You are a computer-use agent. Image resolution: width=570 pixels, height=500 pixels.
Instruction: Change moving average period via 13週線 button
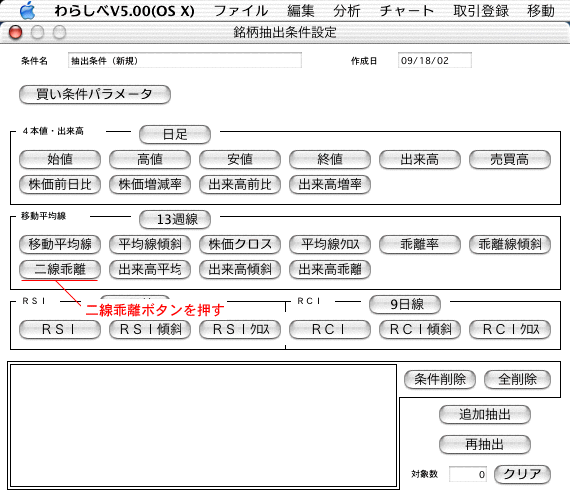[x=175, y=219]
